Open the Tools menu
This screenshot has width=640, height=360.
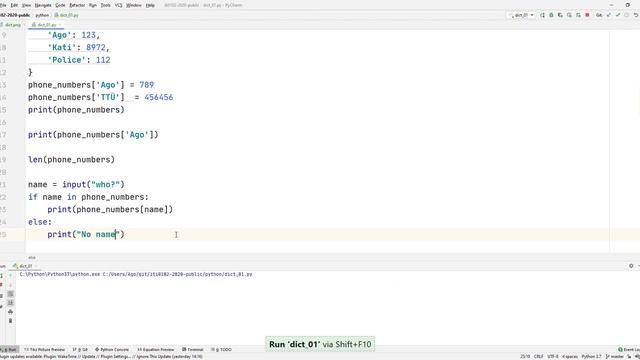[x=105, y=5]
